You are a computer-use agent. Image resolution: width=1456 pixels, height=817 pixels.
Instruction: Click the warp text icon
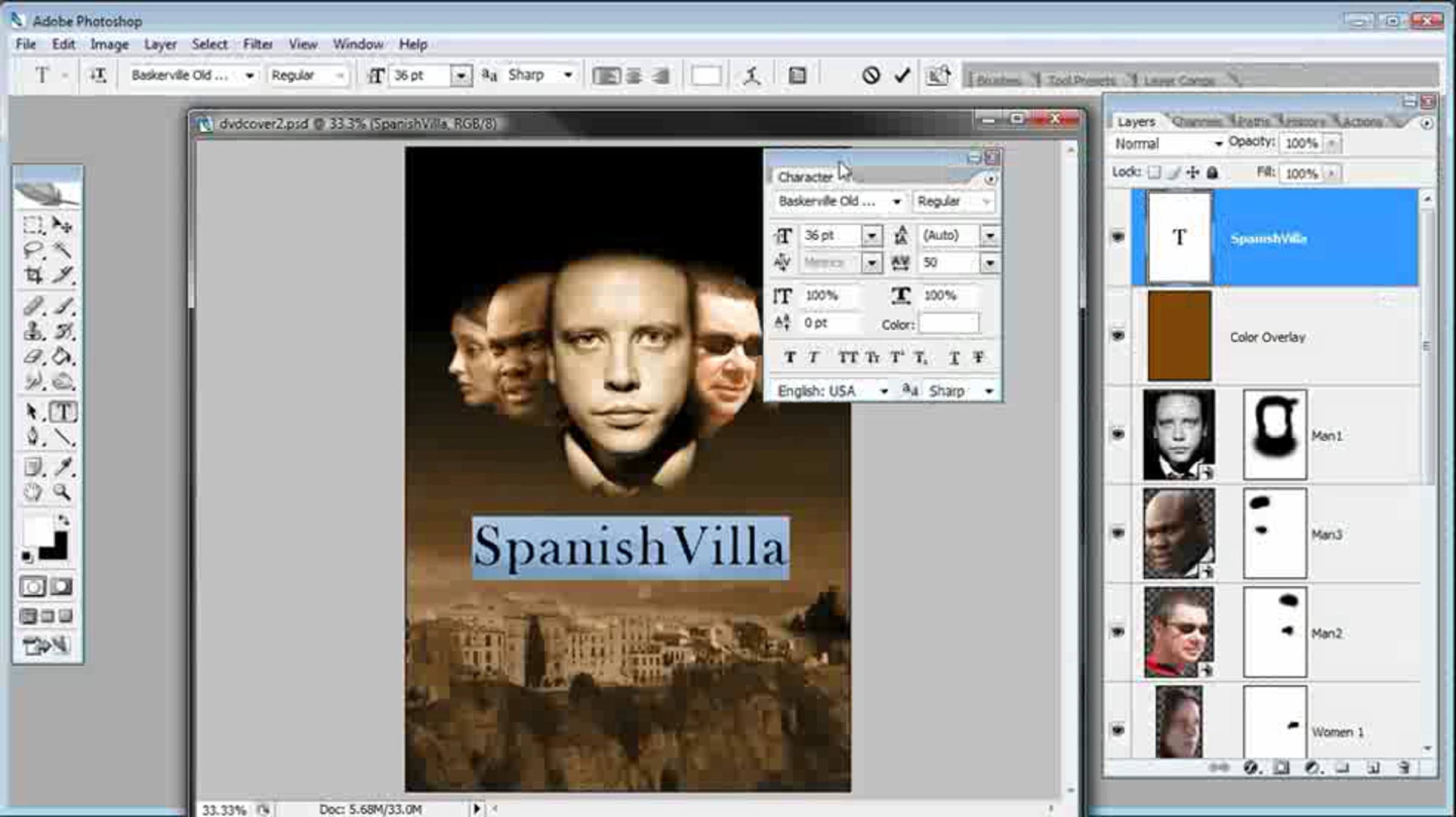(x=752, y=76)
